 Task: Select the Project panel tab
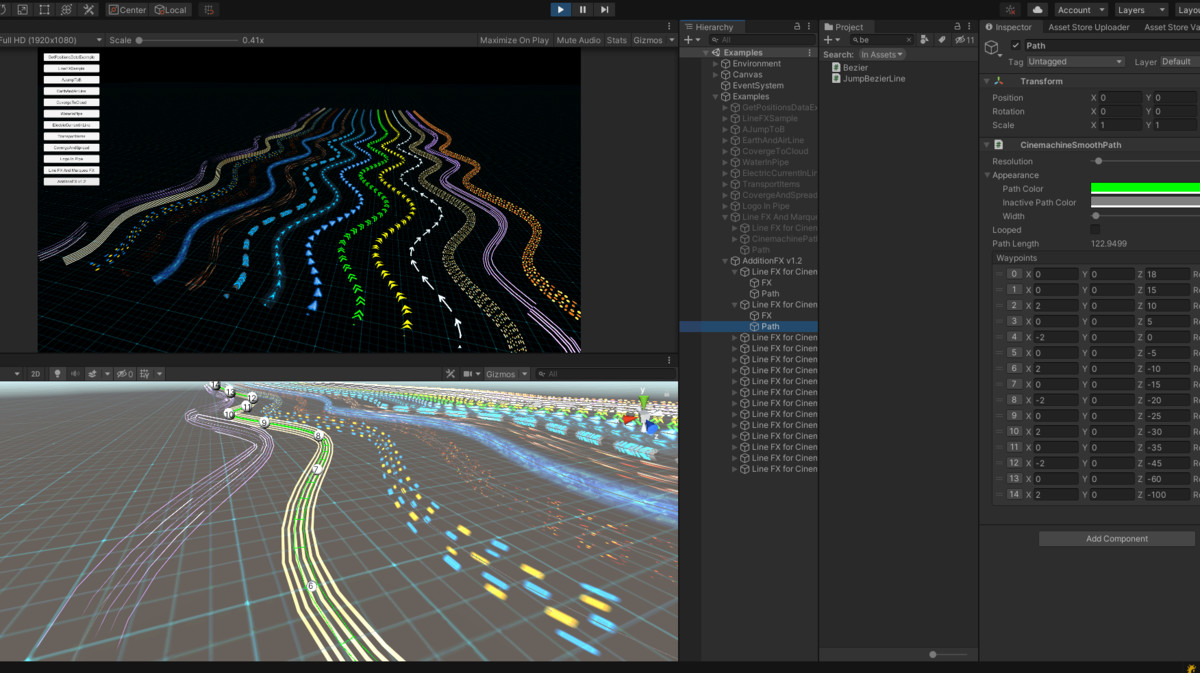pyautogui.click(x=847, y=27)
